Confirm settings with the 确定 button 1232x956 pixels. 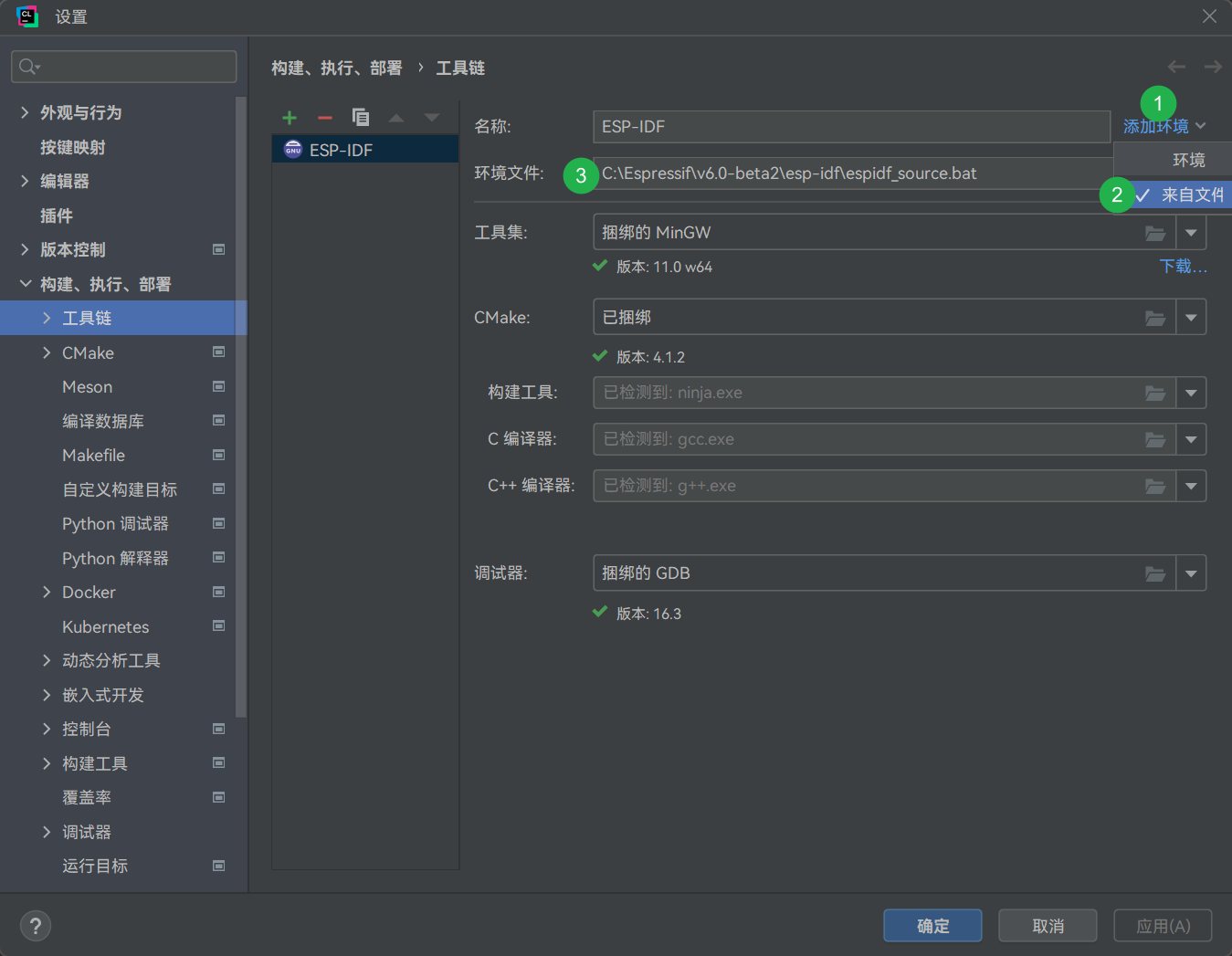tap(932, 926)
